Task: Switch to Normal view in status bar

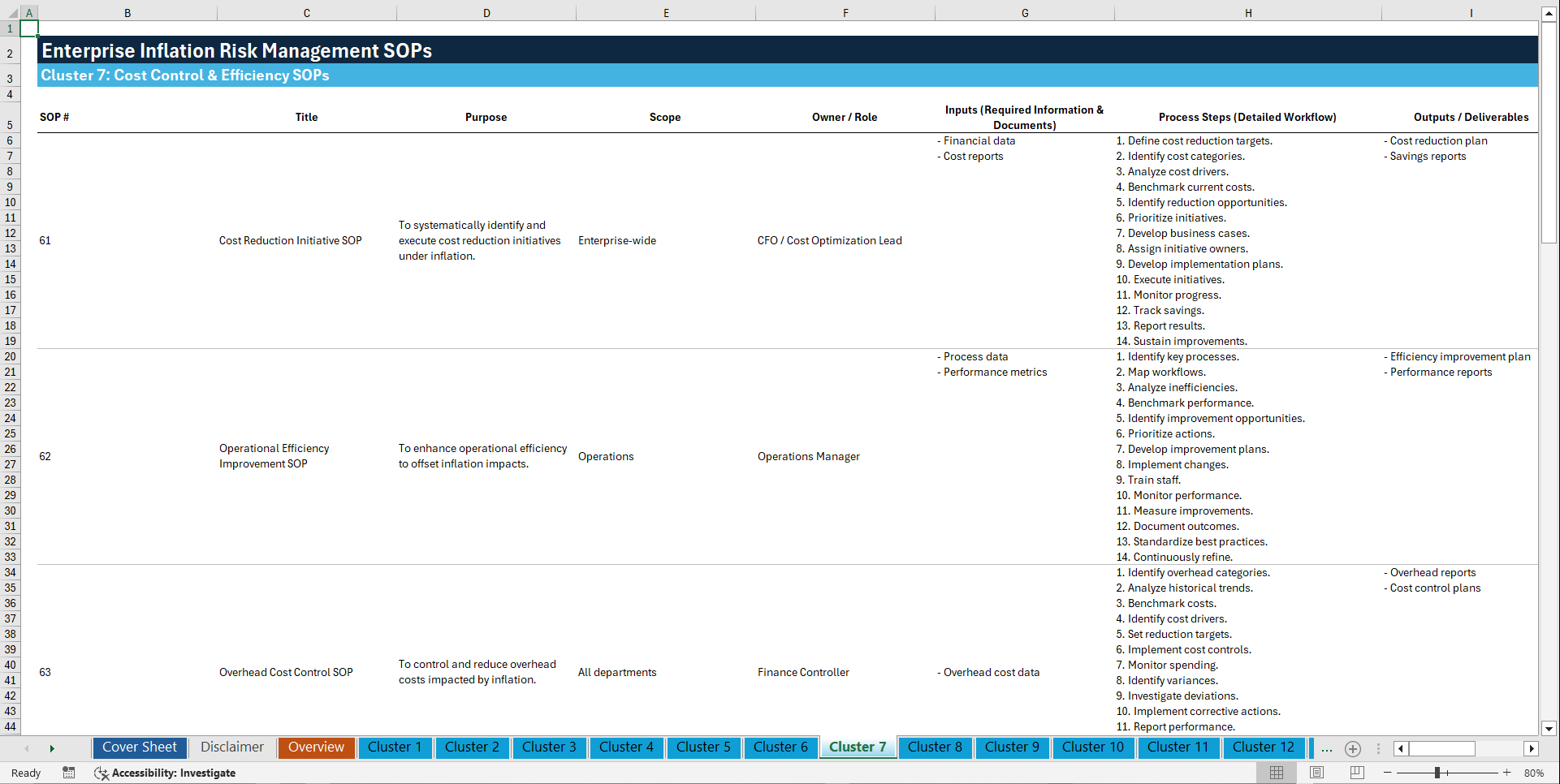Action: click(1277, 773)
